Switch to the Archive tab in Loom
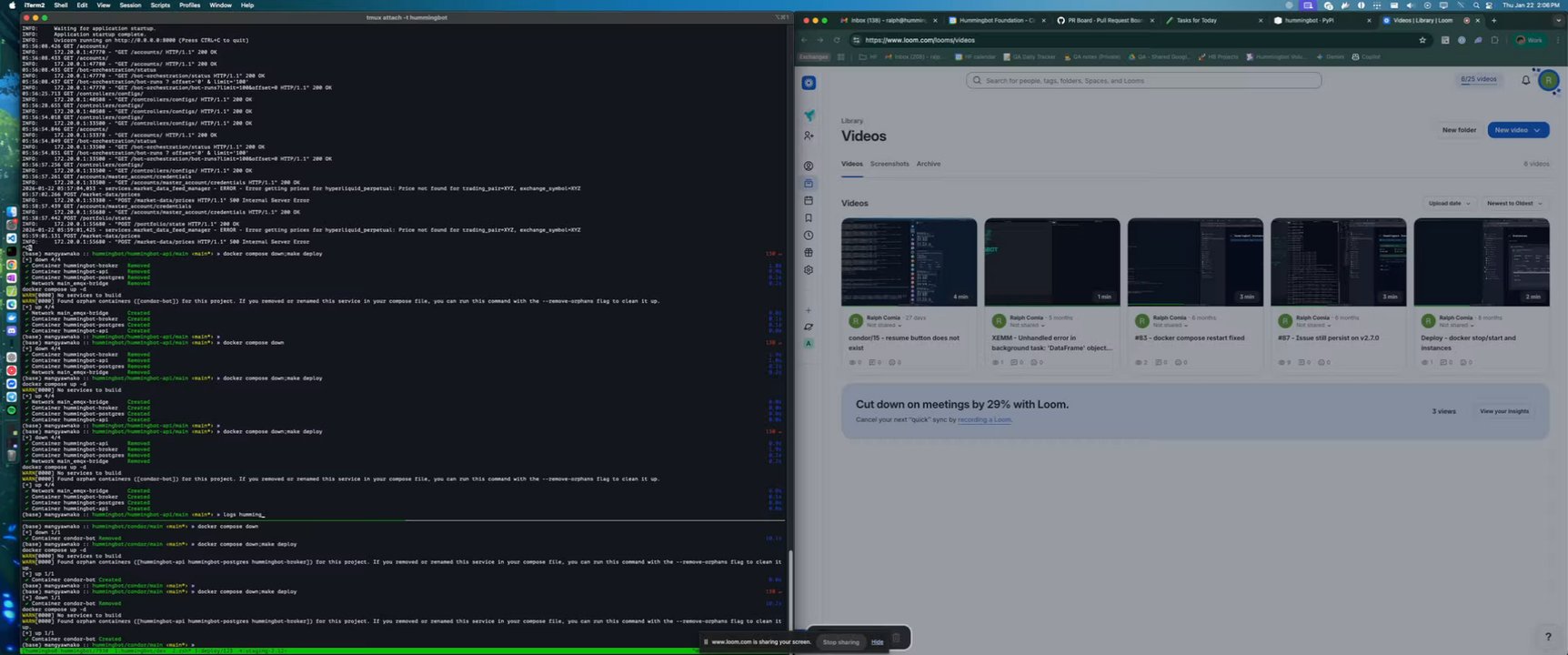The image size is (1568, 655). click(x=929, y=164)
